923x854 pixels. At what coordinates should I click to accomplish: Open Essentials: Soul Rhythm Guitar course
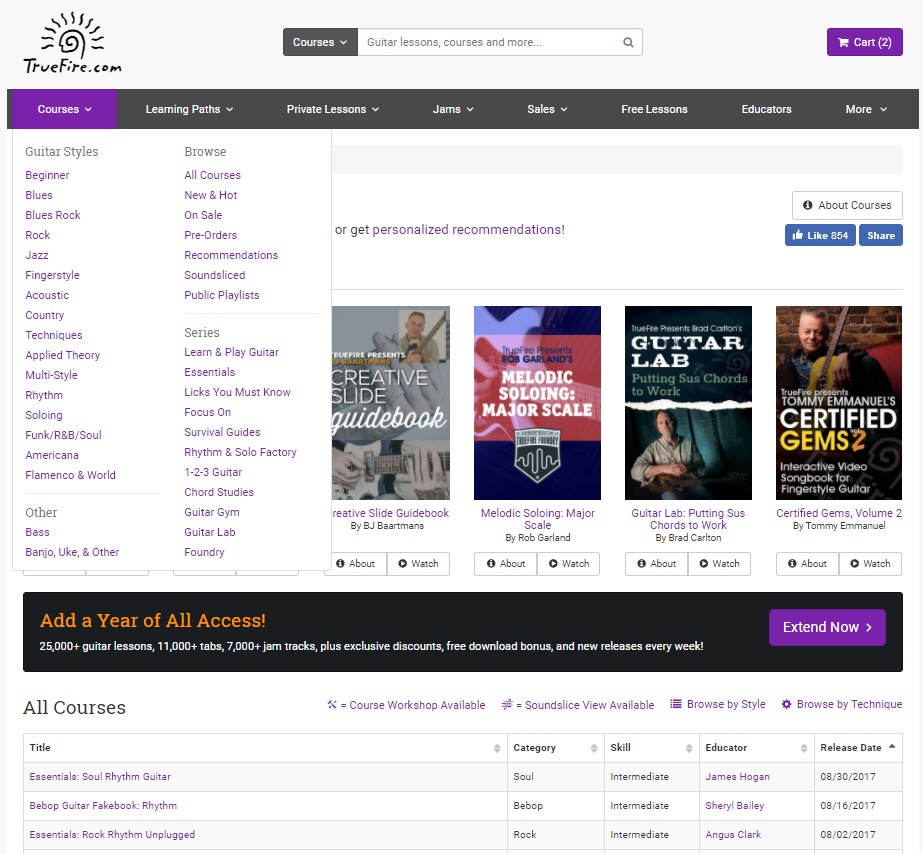click(100, 776)
